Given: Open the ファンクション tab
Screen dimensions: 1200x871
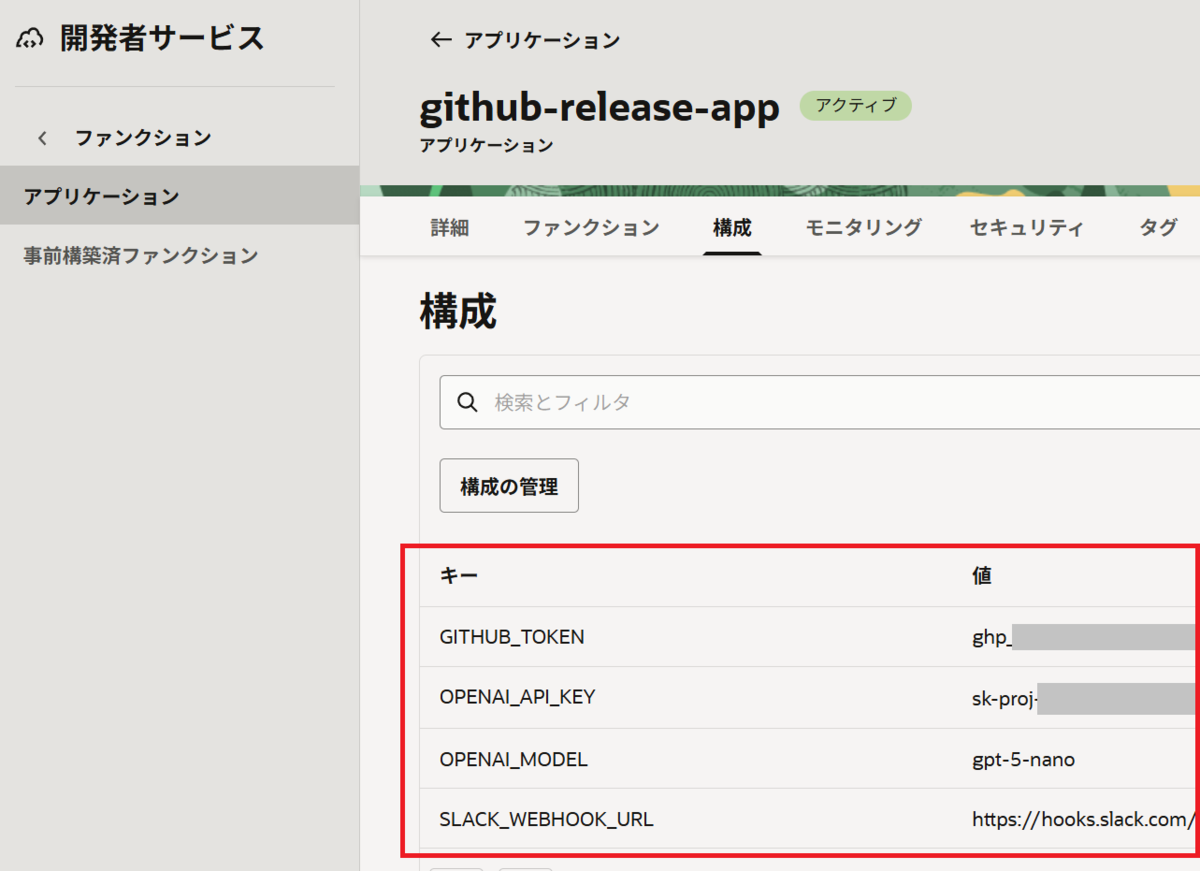Looking at the screenshot, I should 590,227.
